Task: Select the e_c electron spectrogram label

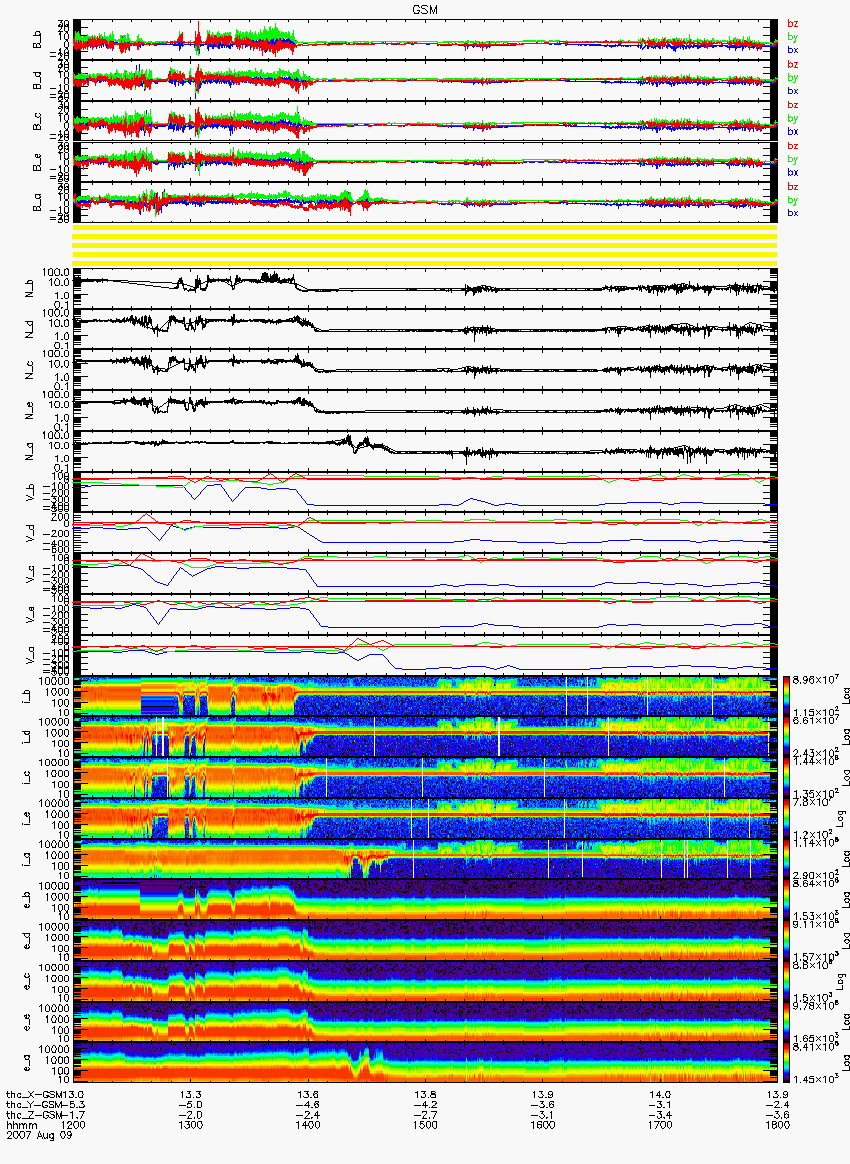Action: pos(27,981)
